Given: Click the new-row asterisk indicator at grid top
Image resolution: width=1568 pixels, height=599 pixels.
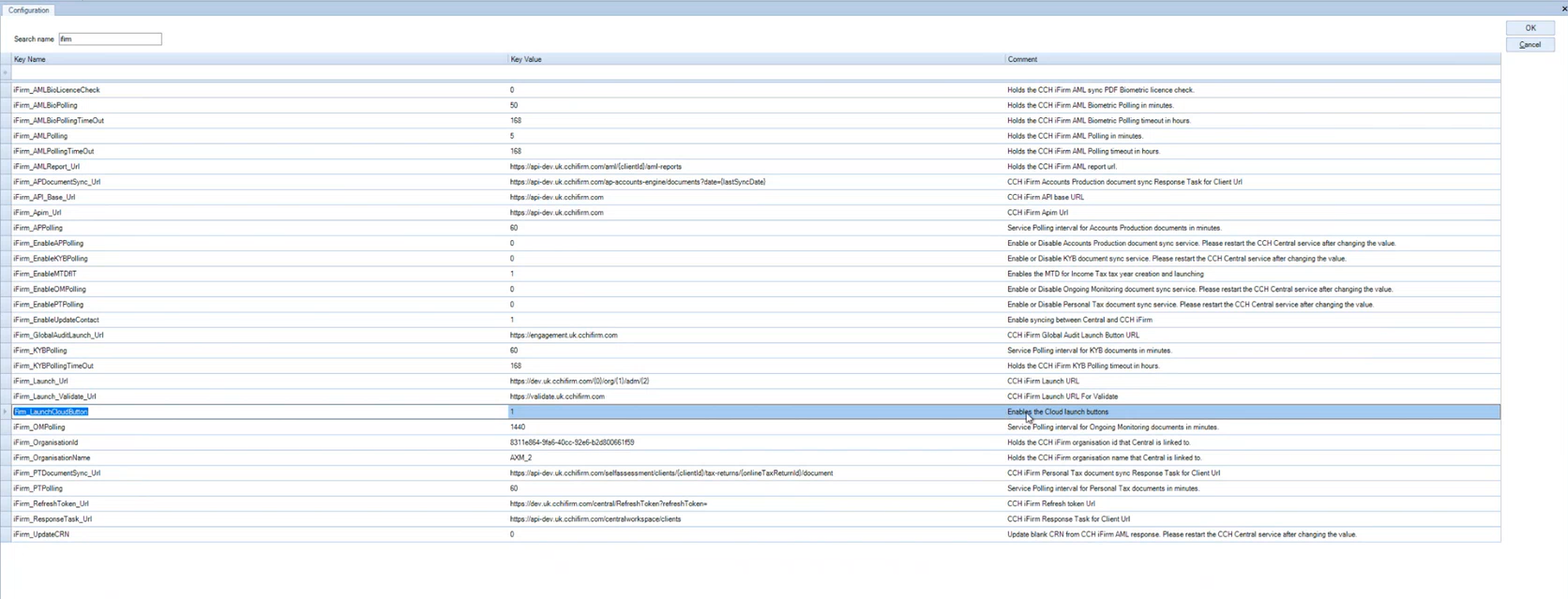Looking at the screenshot, I should pos(6,73).
